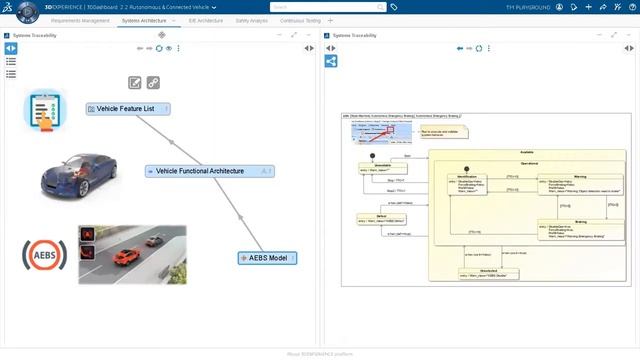Select the AEBS Model node
Viewport: 640px width, 360px height.
pos(268,258)
